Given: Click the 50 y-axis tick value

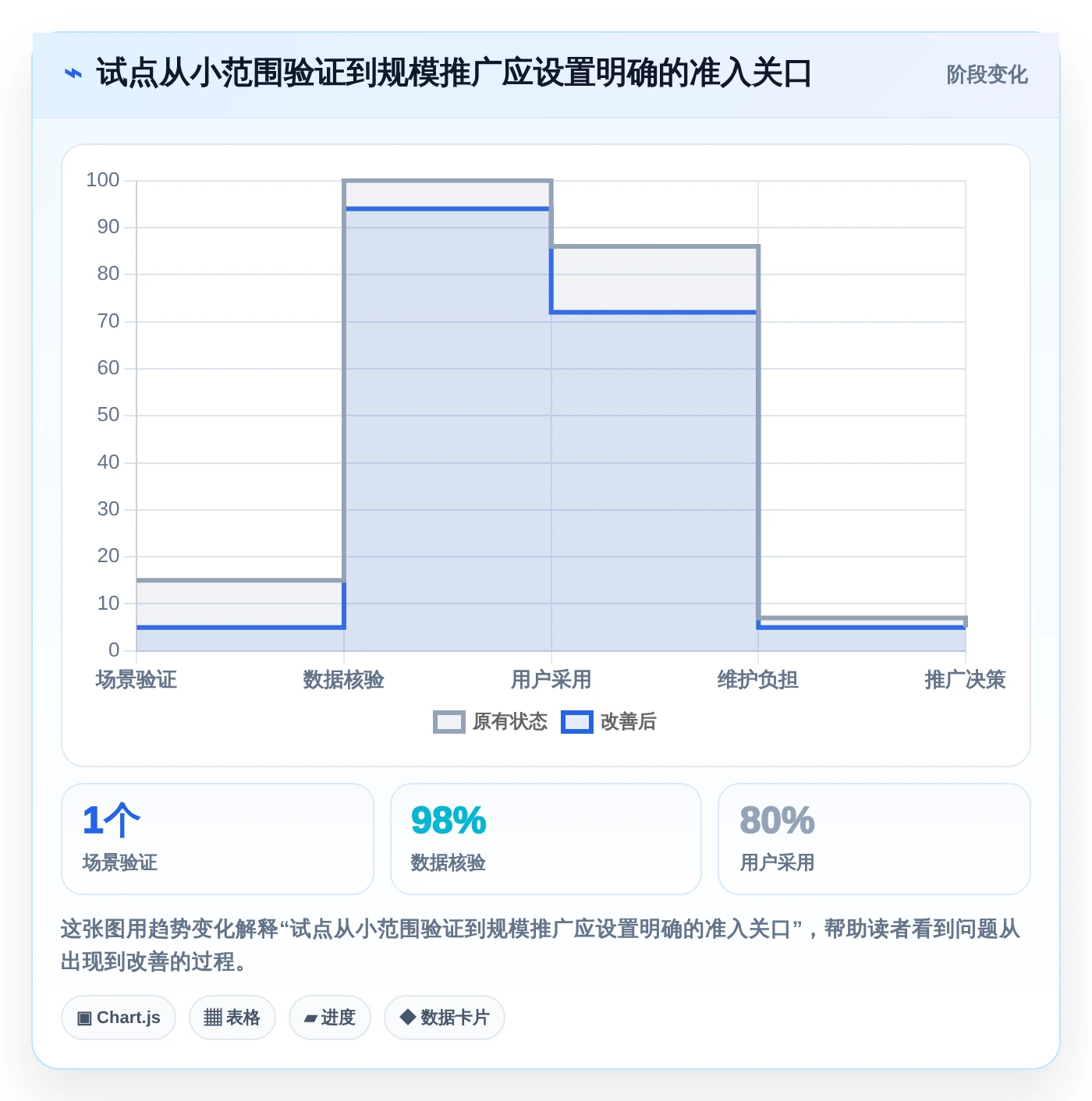Looking at the screenshot, I should click(108, 415).
